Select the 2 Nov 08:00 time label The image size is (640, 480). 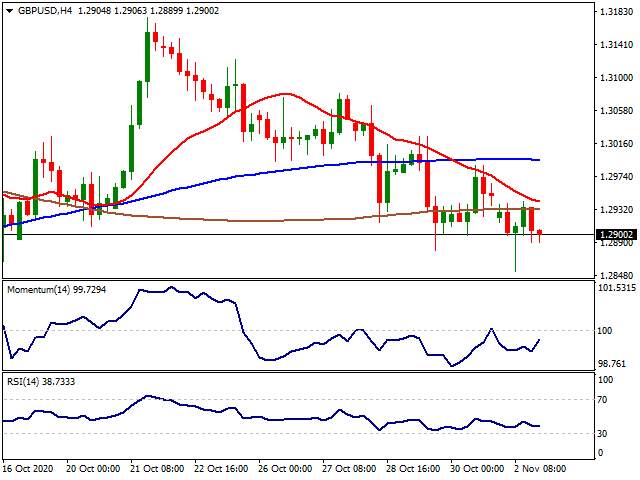point(540,468)
